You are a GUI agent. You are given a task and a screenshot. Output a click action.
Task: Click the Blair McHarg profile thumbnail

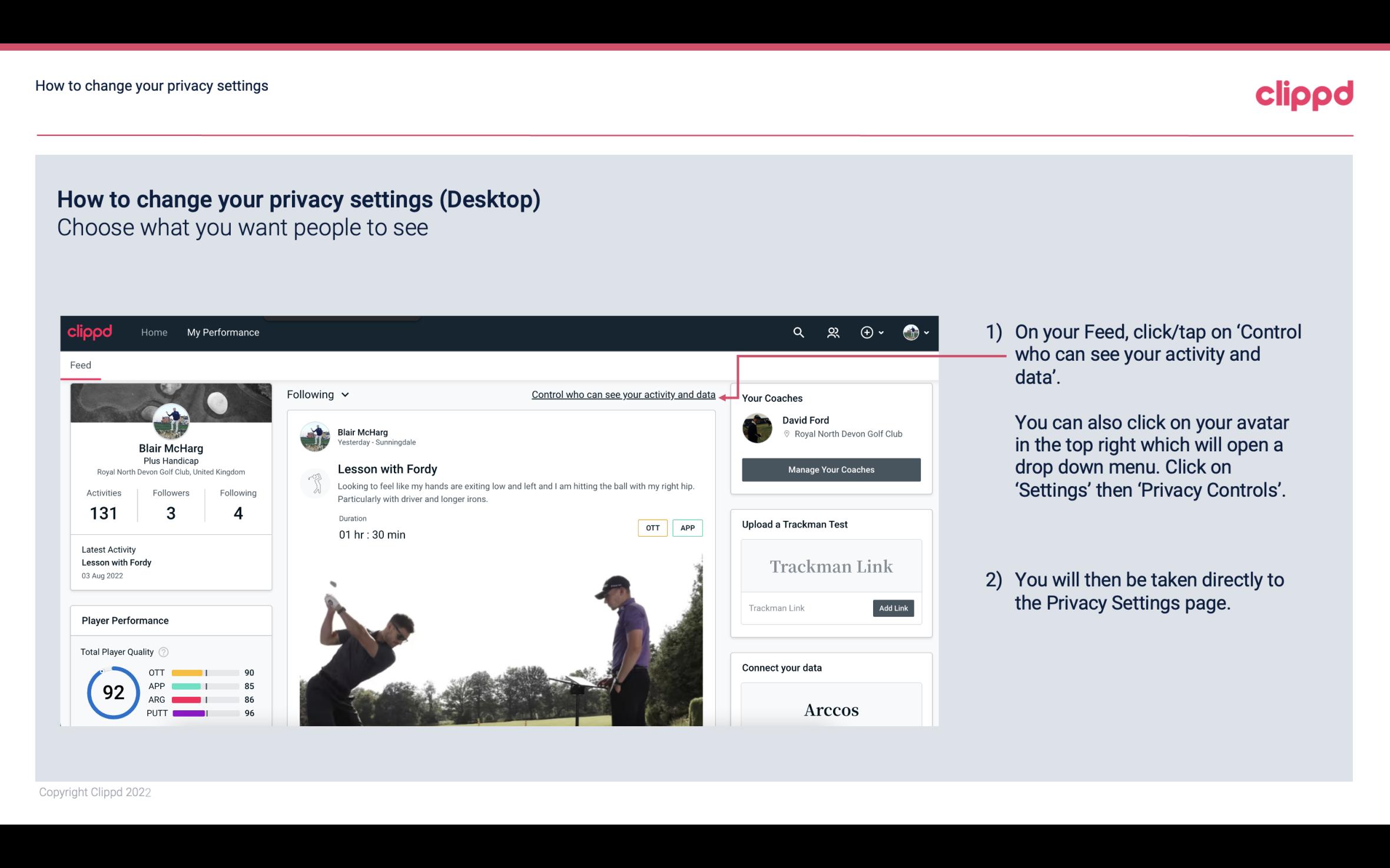click(171, 420)
